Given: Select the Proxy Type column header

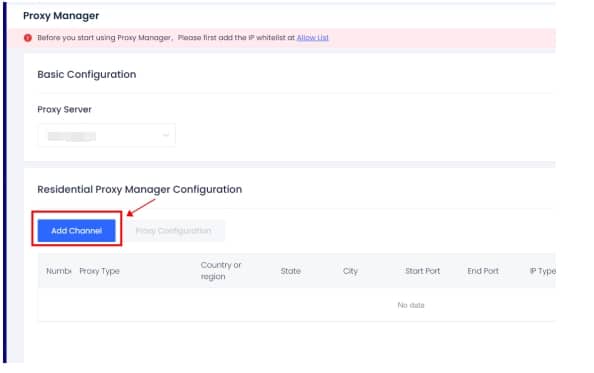Looking at the screenshot, I should pyautogui.click(x=100, y=271).
